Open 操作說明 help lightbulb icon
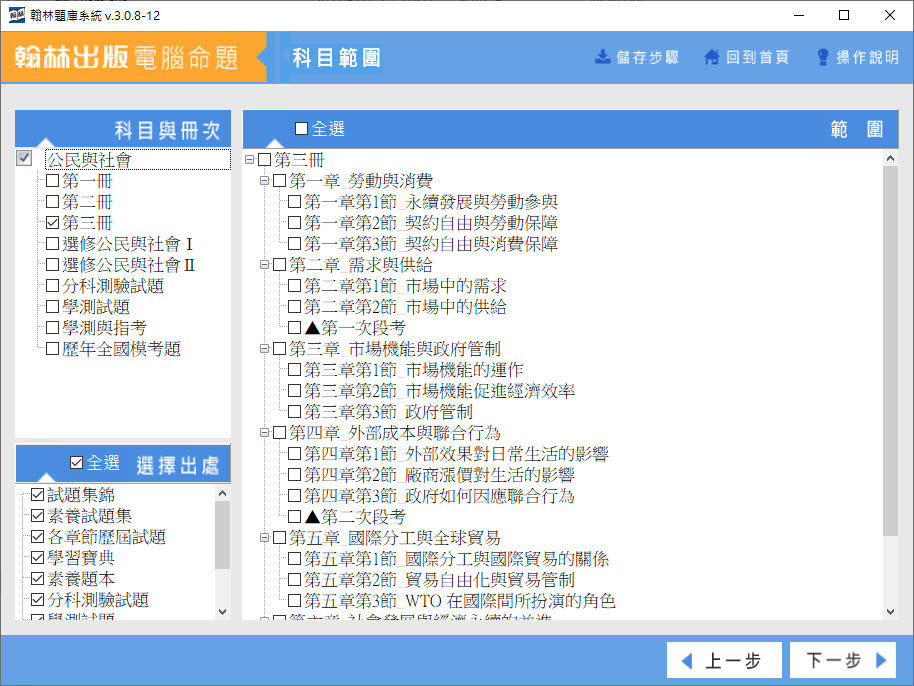Viewport: 914px width, 686px height. [x=823, y=57]
